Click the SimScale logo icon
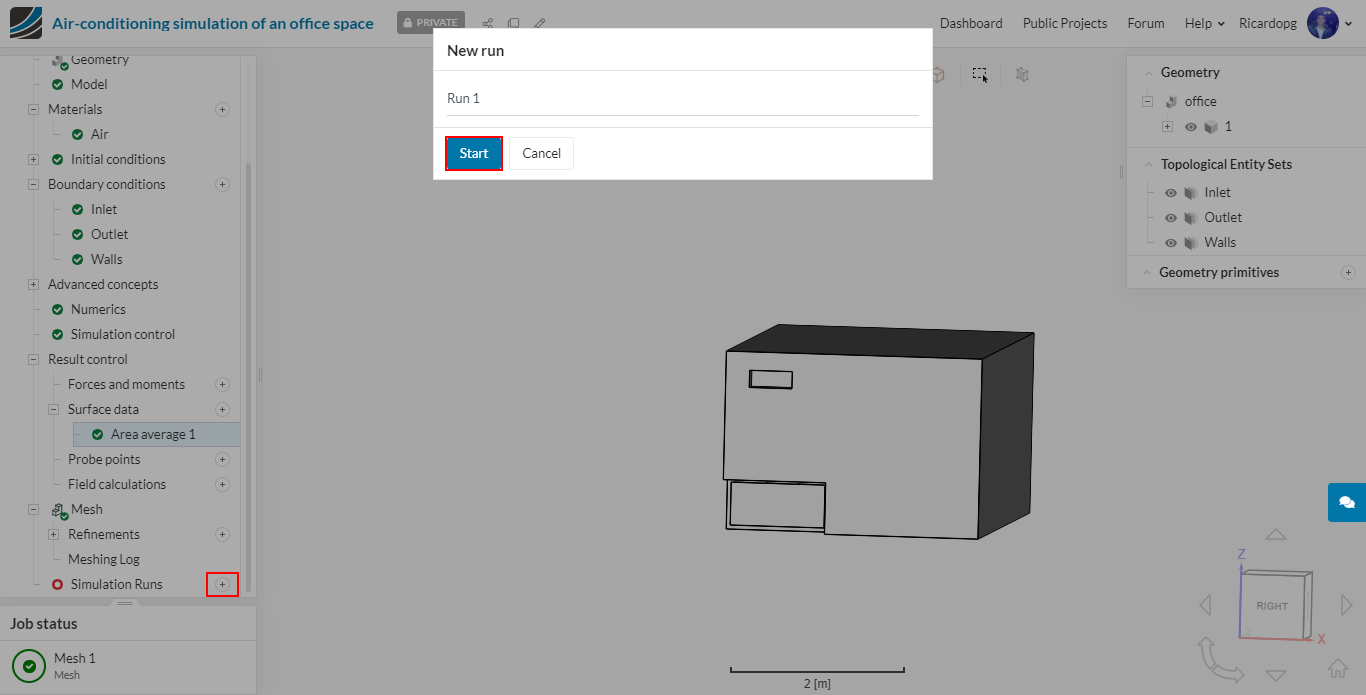 [x=26, y=23]
